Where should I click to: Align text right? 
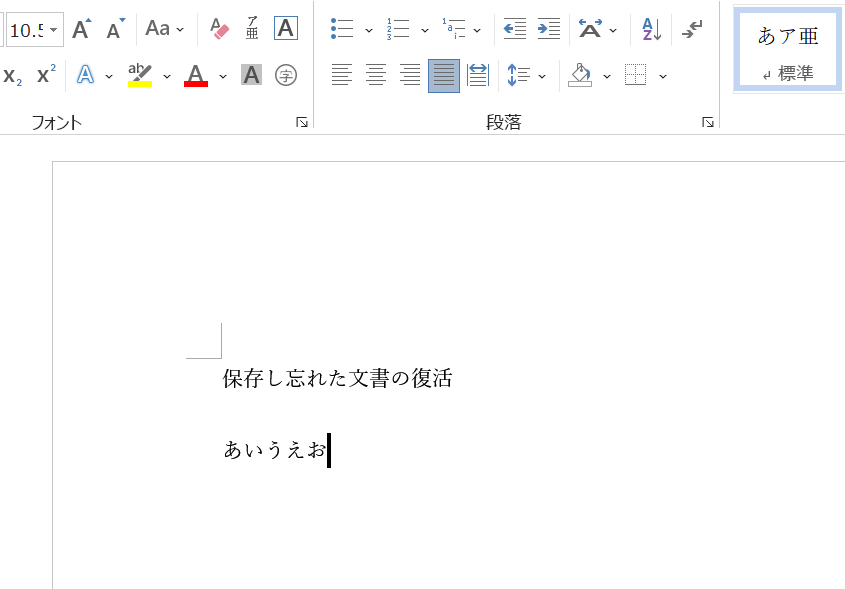point(410,75)
